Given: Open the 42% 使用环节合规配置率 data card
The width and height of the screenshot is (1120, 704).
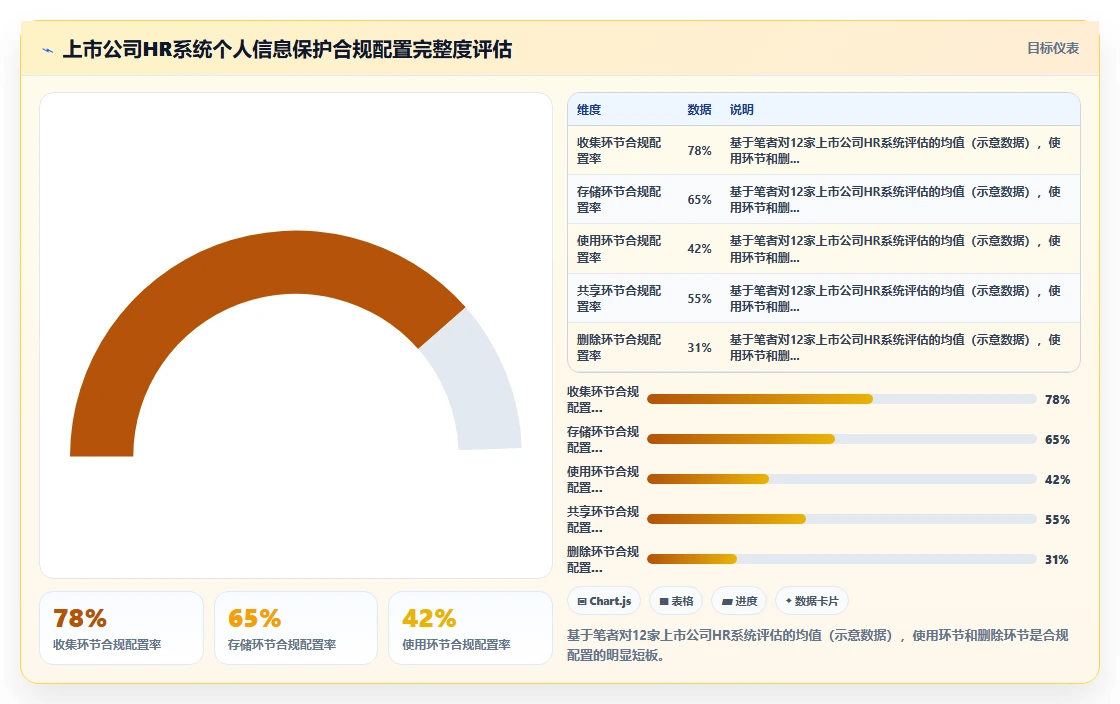Looking at the screenshot, I should pos(470,628).
